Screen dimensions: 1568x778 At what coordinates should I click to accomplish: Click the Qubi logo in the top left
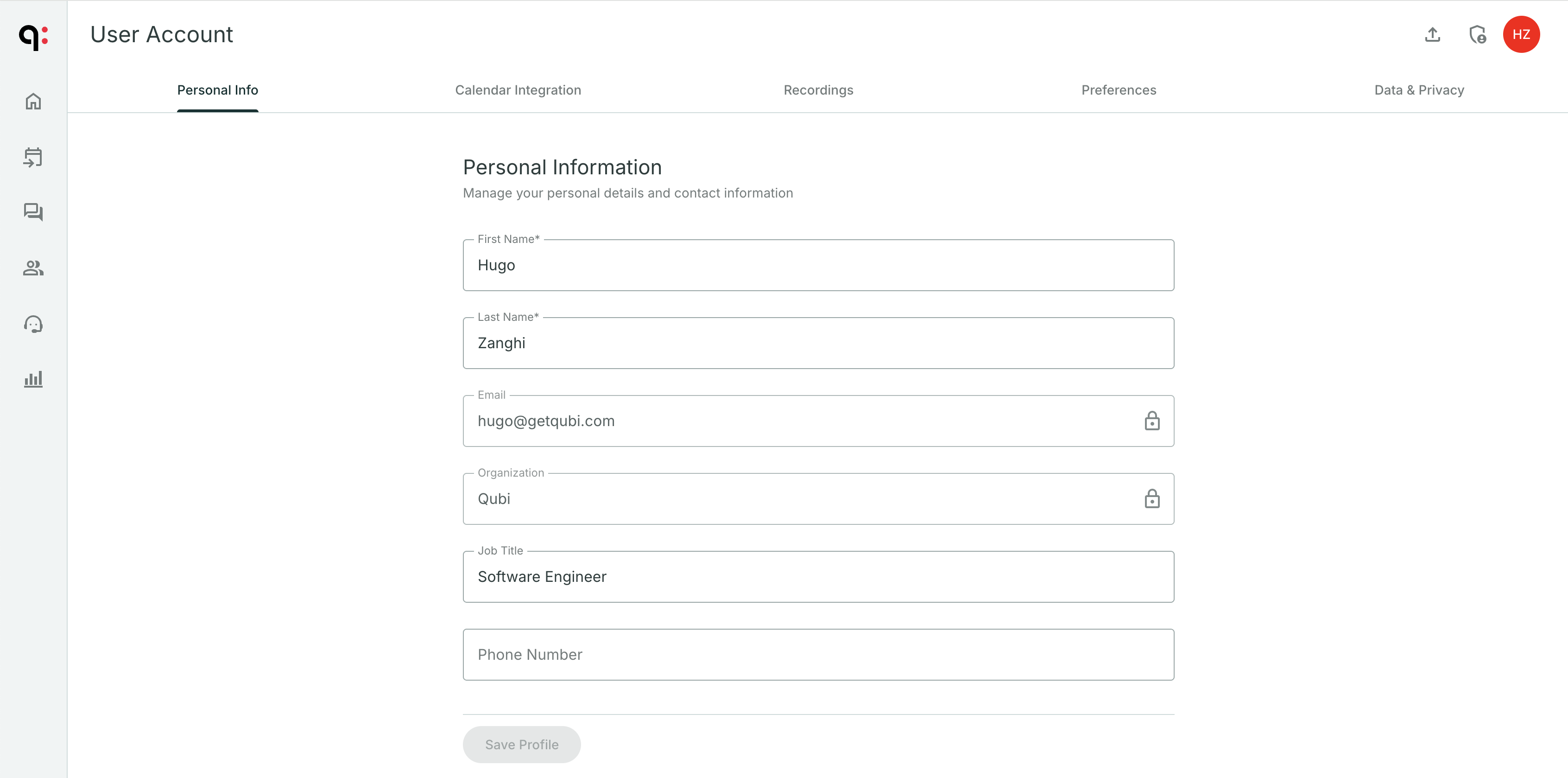[x=33, y=38]
